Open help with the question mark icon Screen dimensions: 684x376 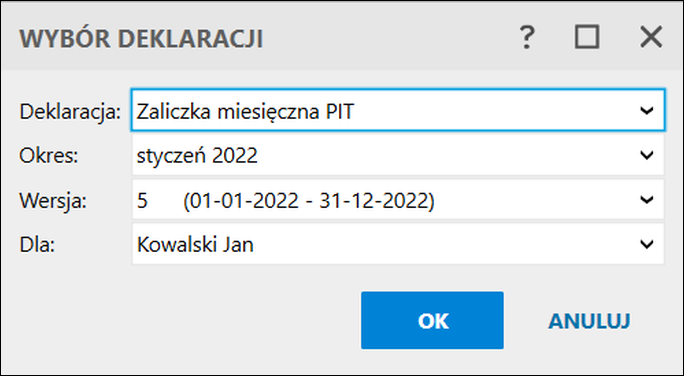(x=527, y=38)
